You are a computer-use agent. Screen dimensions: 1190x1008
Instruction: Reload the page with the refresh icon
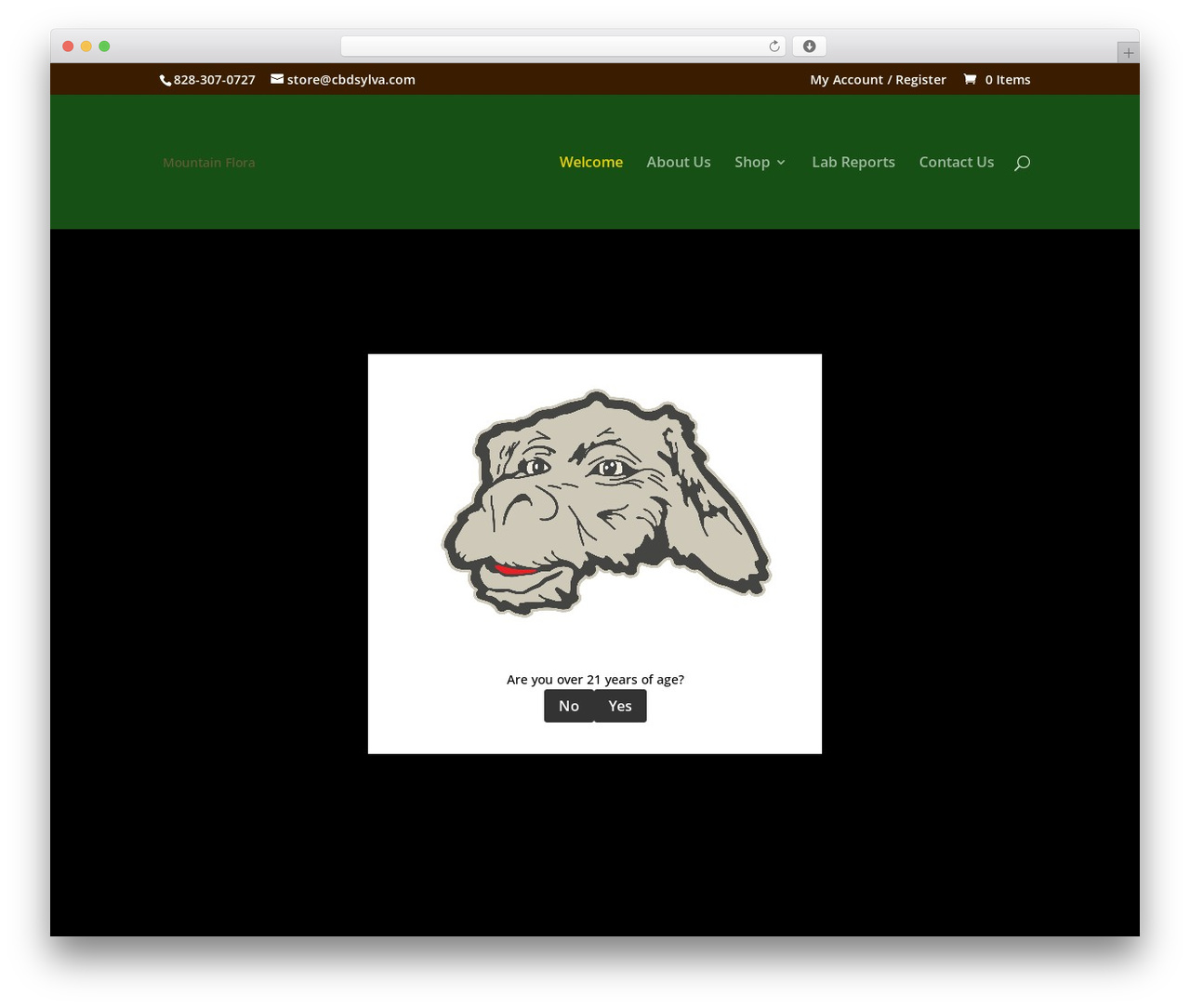point(774,46)
